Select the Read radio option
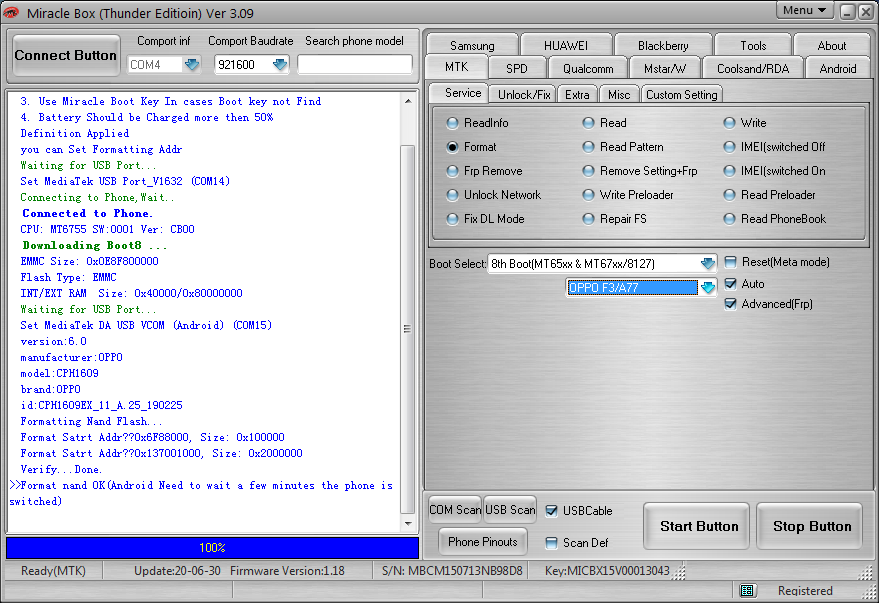Image resolution: width=879 pixels, height=603 pixels. click(605, 123)
